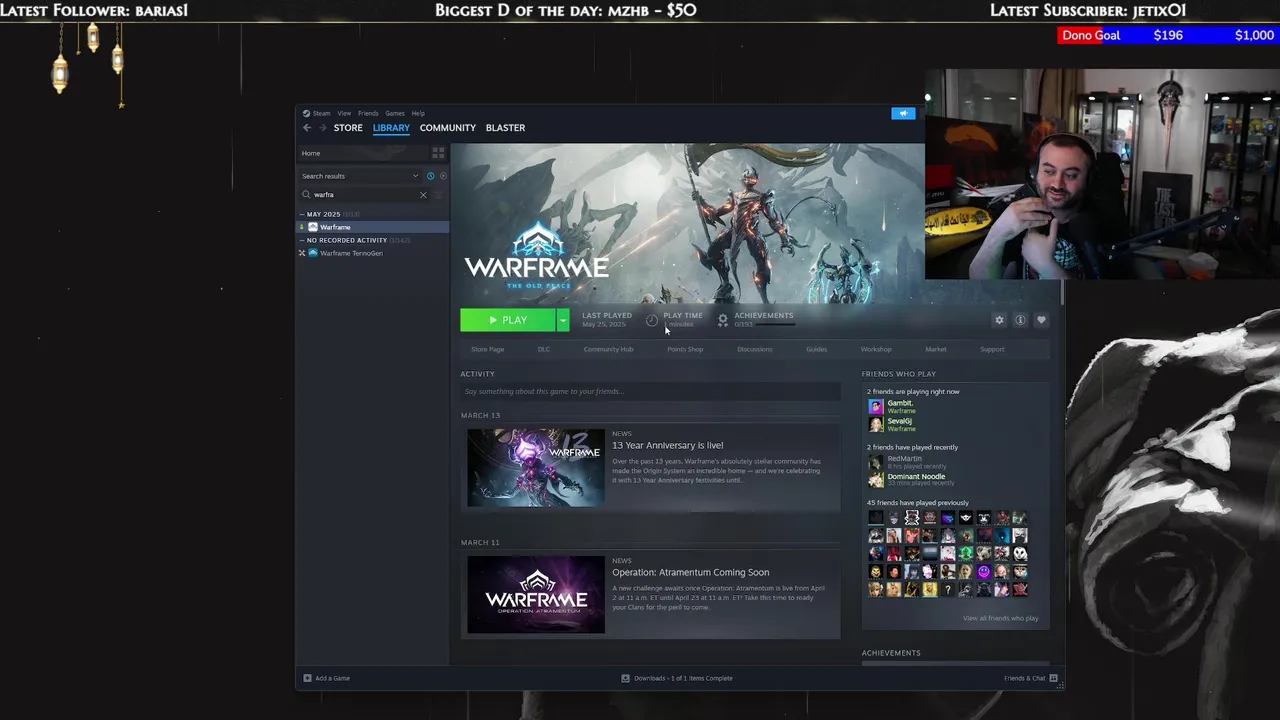This screenshot has height=720, width=1280.
Task: Open the Support link
Action: pos(992,349)
